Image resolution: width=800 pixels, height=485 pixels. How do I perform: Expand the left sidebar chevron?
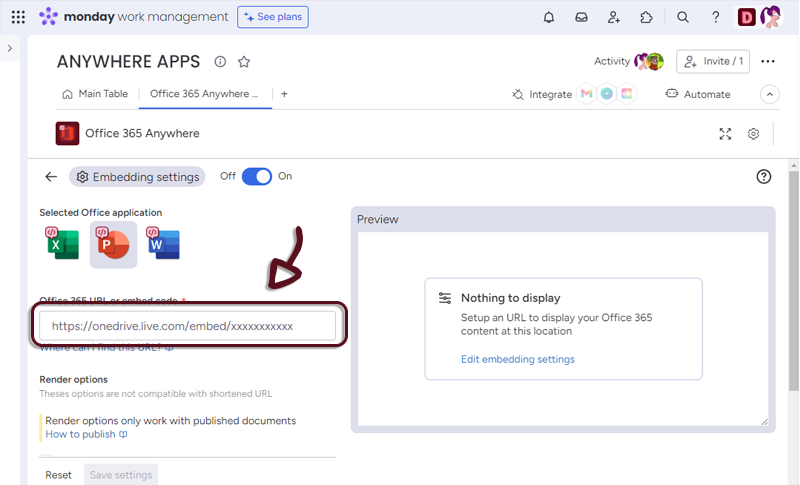click(10, 48)
